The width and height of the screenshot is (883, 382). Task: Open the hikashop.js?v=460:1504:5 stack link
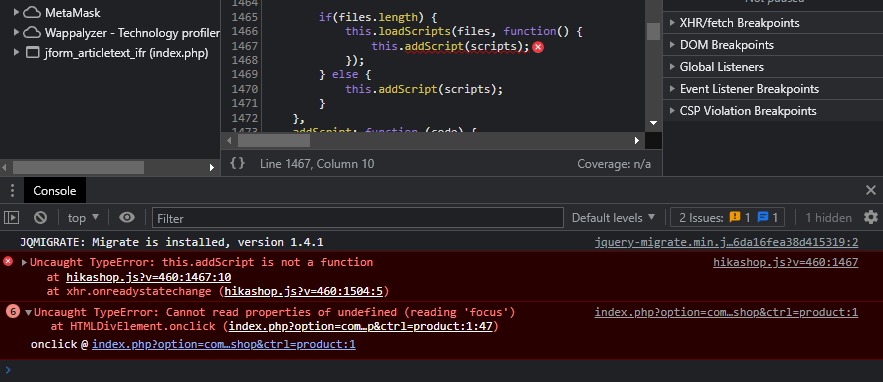tap(304, 291)
